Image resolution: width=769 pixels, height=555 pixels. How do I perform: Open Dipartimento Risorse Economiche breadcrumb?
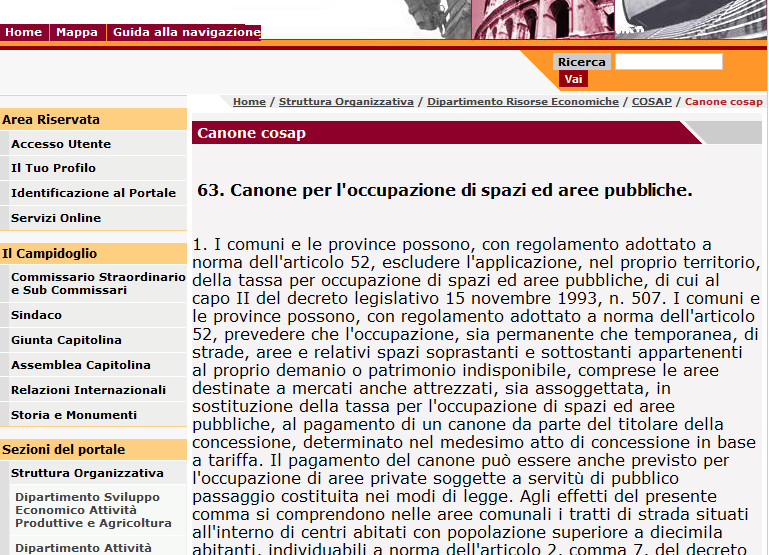(x=523, y=101)
